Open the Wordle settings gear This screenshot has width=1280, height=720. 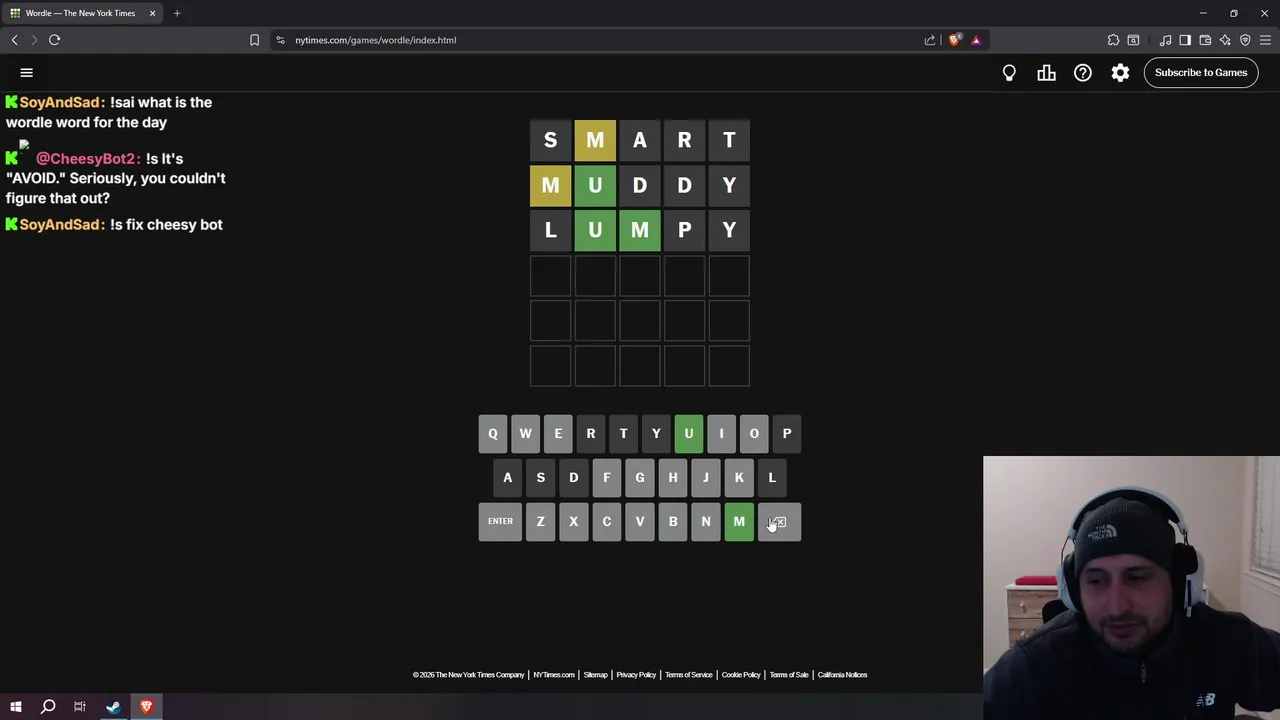click(1120, 72)
